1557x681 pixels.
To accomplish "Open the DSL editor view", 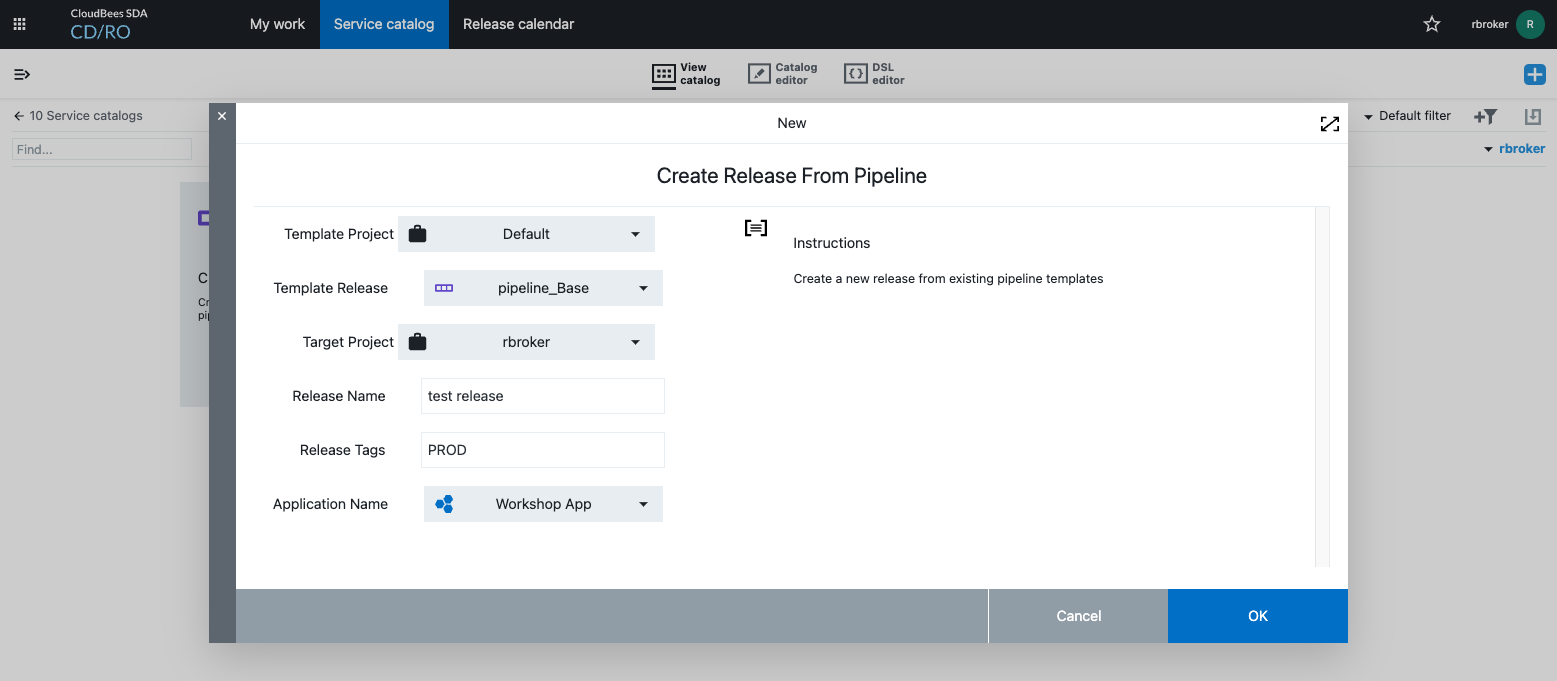I will tap(874, 74).
